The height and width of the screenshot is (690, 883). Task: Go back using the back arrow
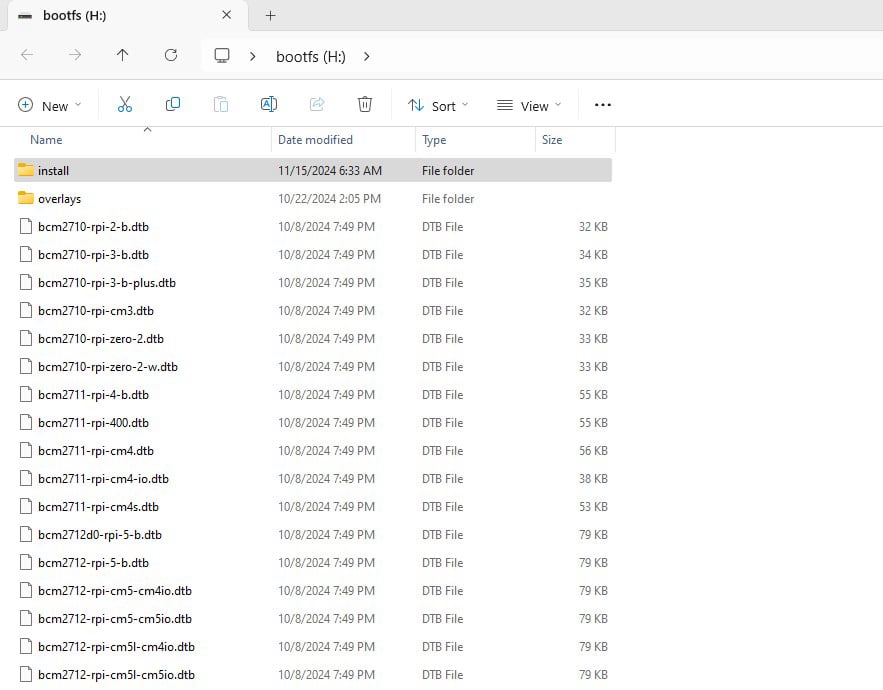coord(27,56)
